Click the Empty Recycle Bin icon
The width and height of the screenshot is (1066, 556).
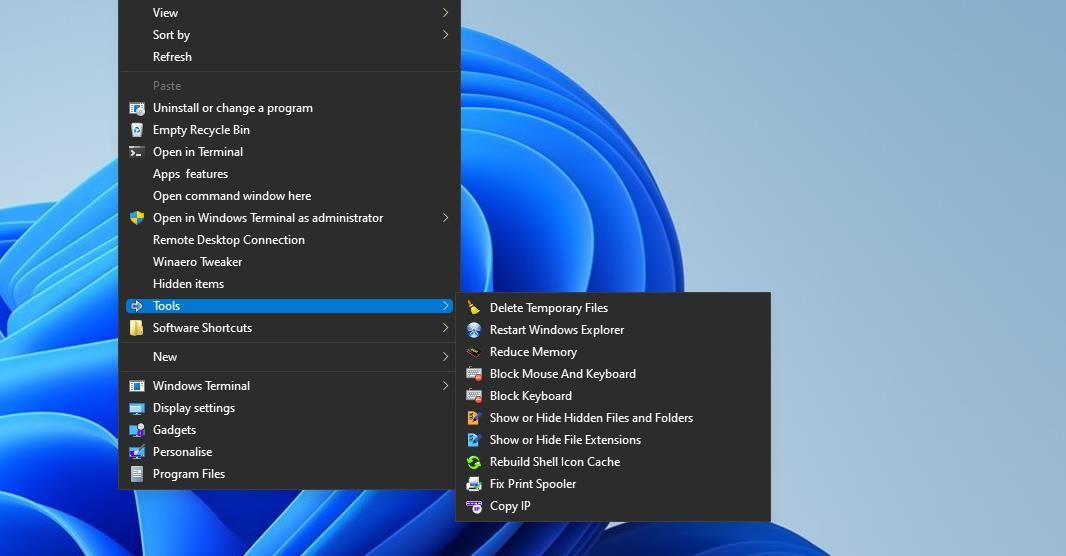[x=137, y=130]
